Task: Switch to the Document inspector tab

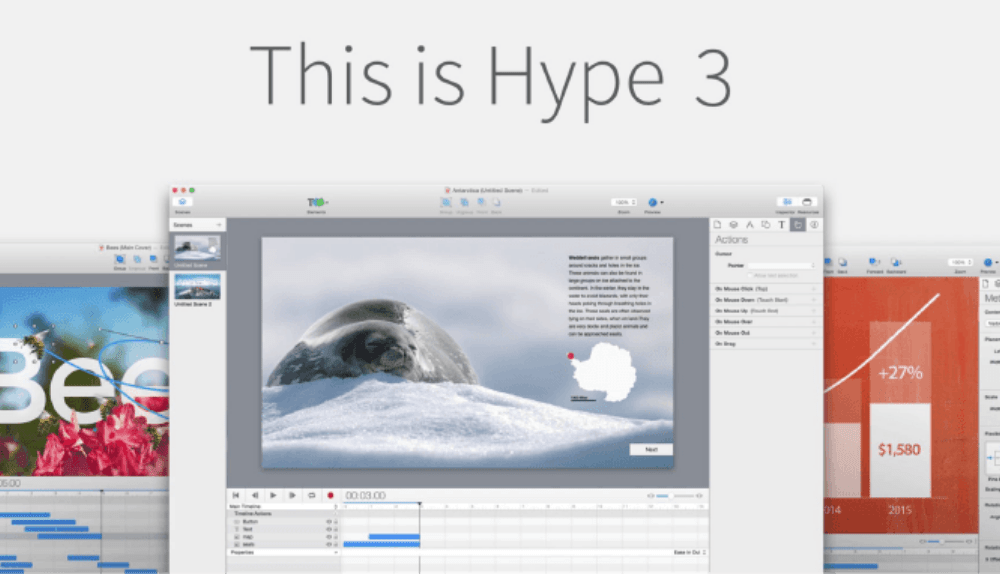Action: pyautogui.click(x=717, y=224)
